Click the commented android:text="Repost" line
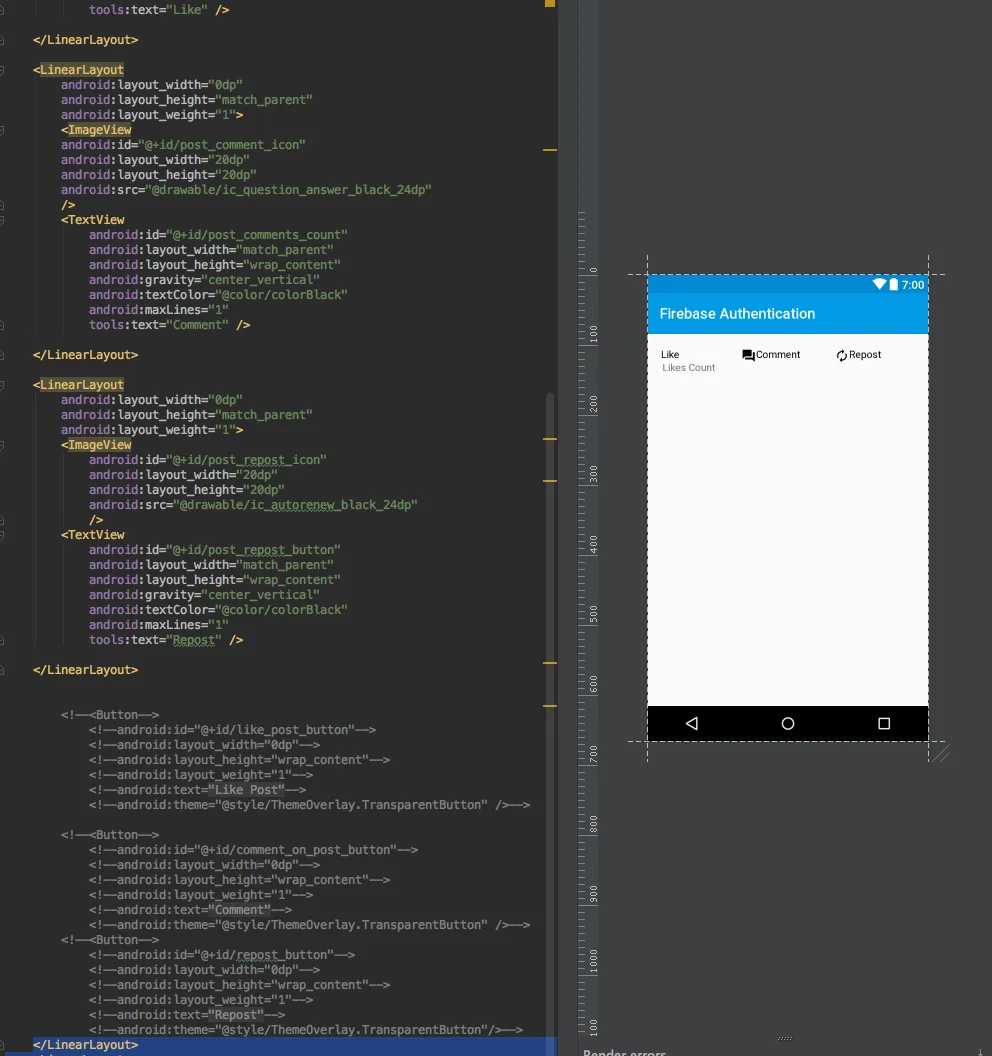Image resolution: width=992 pixels, height=1056 pixels. point(187,1015)
